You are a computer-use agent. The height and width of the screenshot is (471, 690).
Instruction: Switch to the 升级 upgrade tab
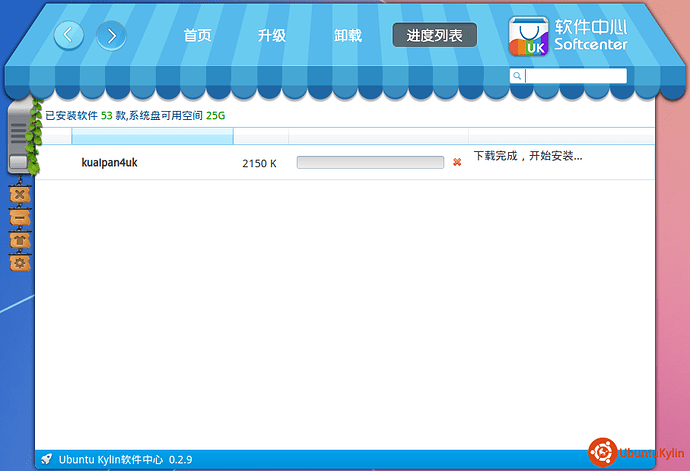pyautogui.click(x=272, y=35)
